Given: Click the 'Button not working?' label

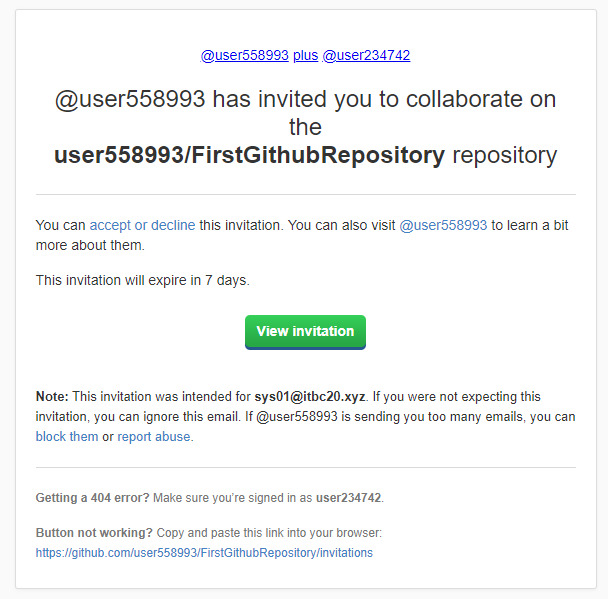Looking at the screenshot, I should [94, 533].
